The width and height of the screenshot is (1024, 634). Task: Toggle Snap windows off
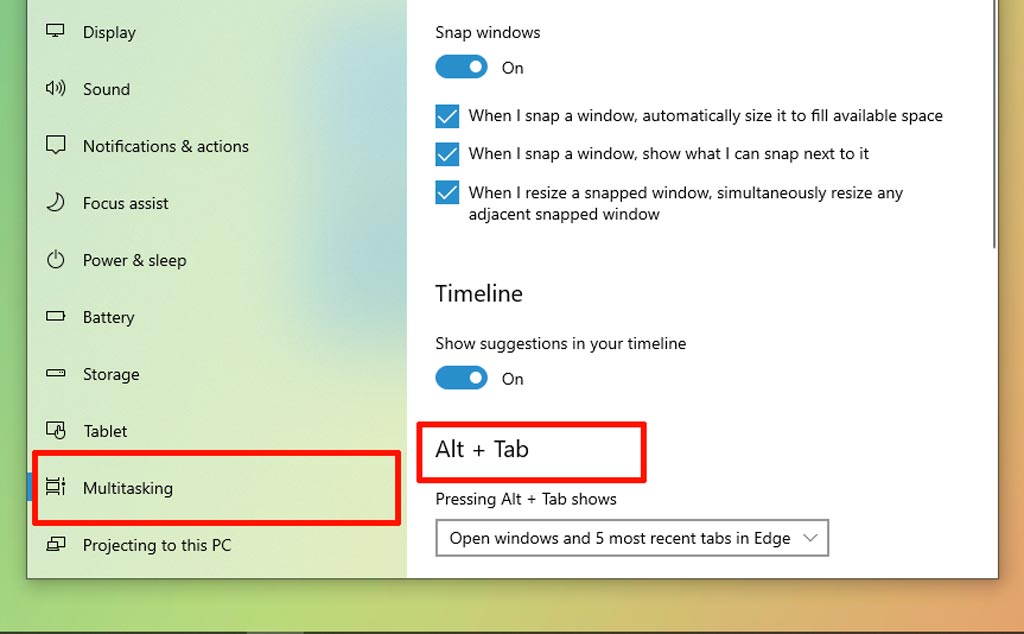[x=461, y=67]
